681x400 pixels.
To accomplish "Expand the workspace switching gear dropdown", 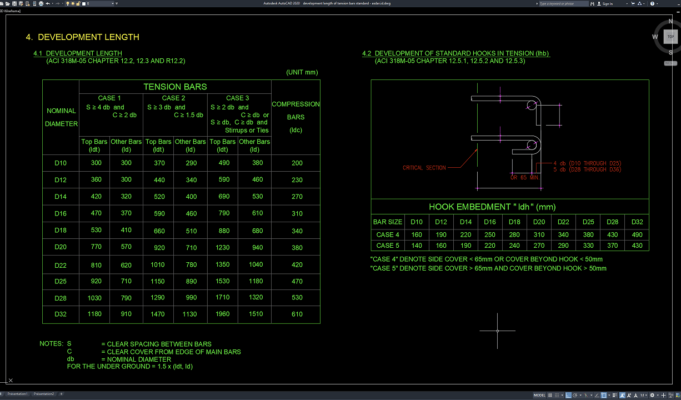I will (x=652, y=395).
